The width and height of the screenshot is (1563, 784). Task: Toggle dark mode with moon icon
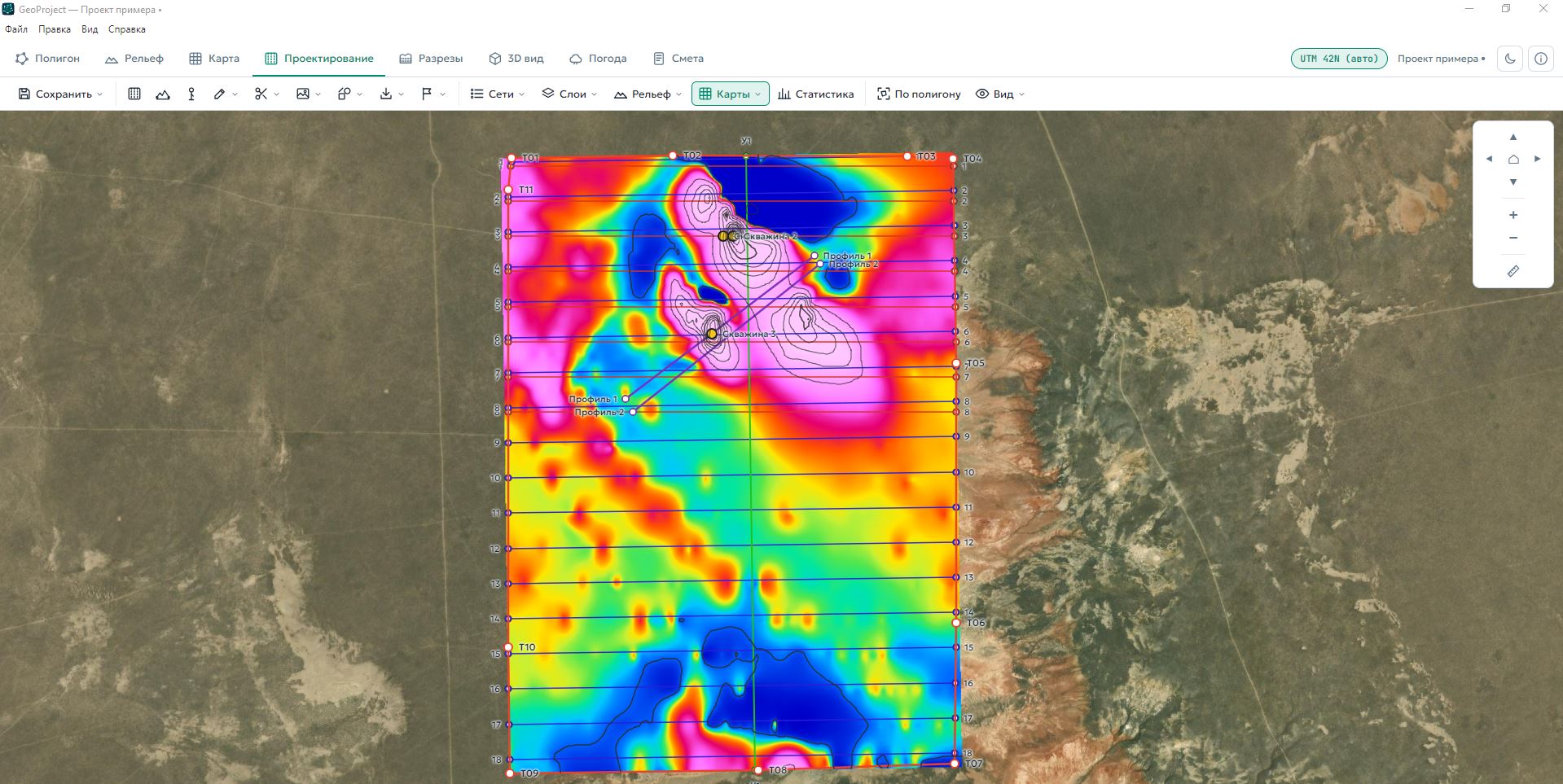click(1510, 59)
